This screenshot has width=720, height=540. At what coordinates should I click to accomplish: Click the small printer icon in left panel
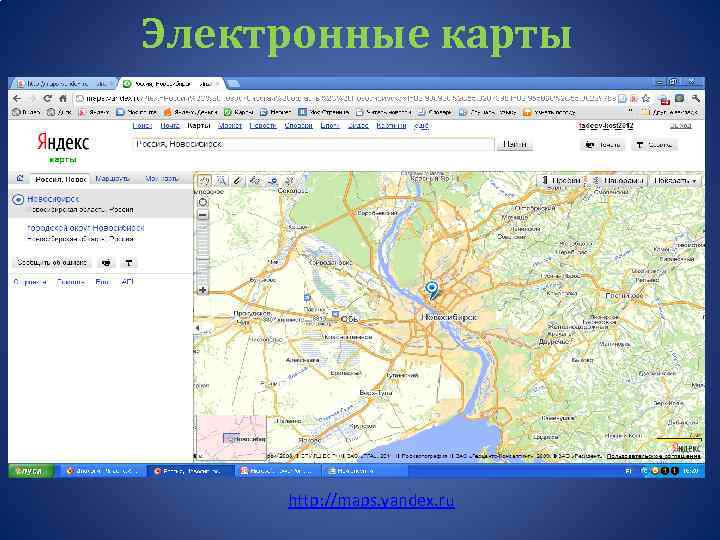point(106,263)
